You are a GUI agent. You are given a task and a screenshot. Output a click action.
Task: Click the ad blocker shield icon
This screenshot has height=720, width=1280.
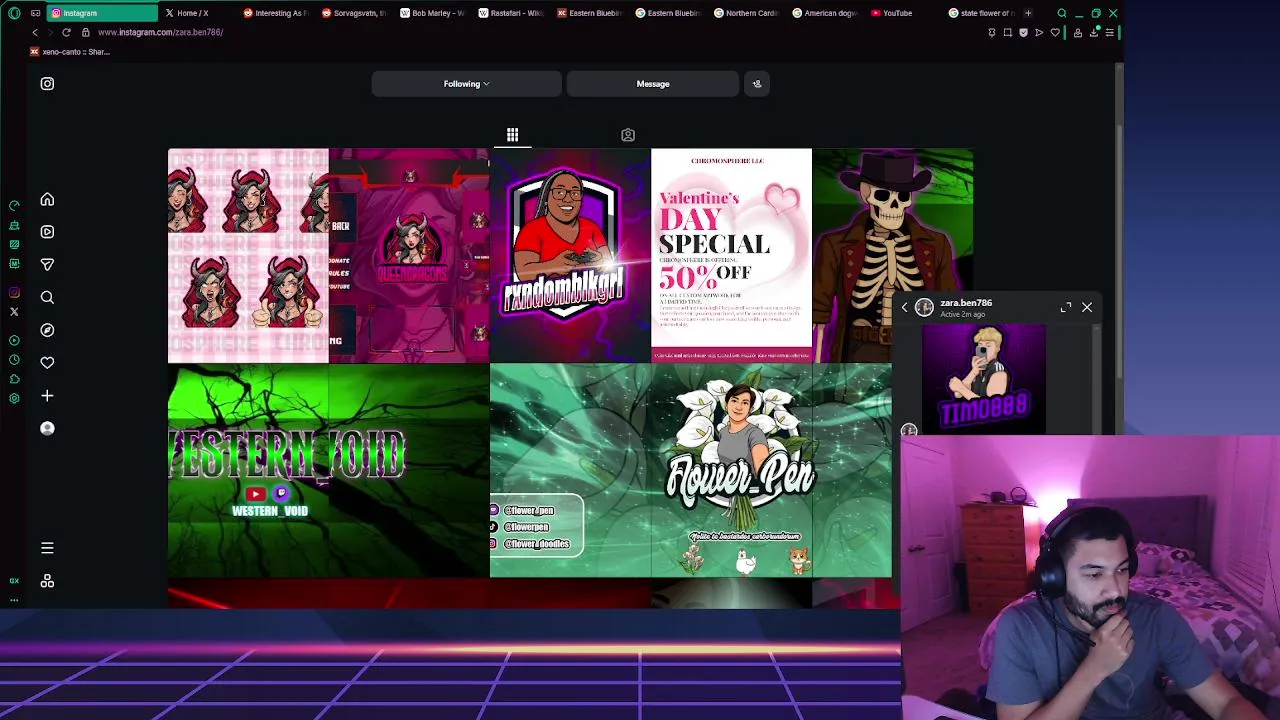pos(1023,32)
